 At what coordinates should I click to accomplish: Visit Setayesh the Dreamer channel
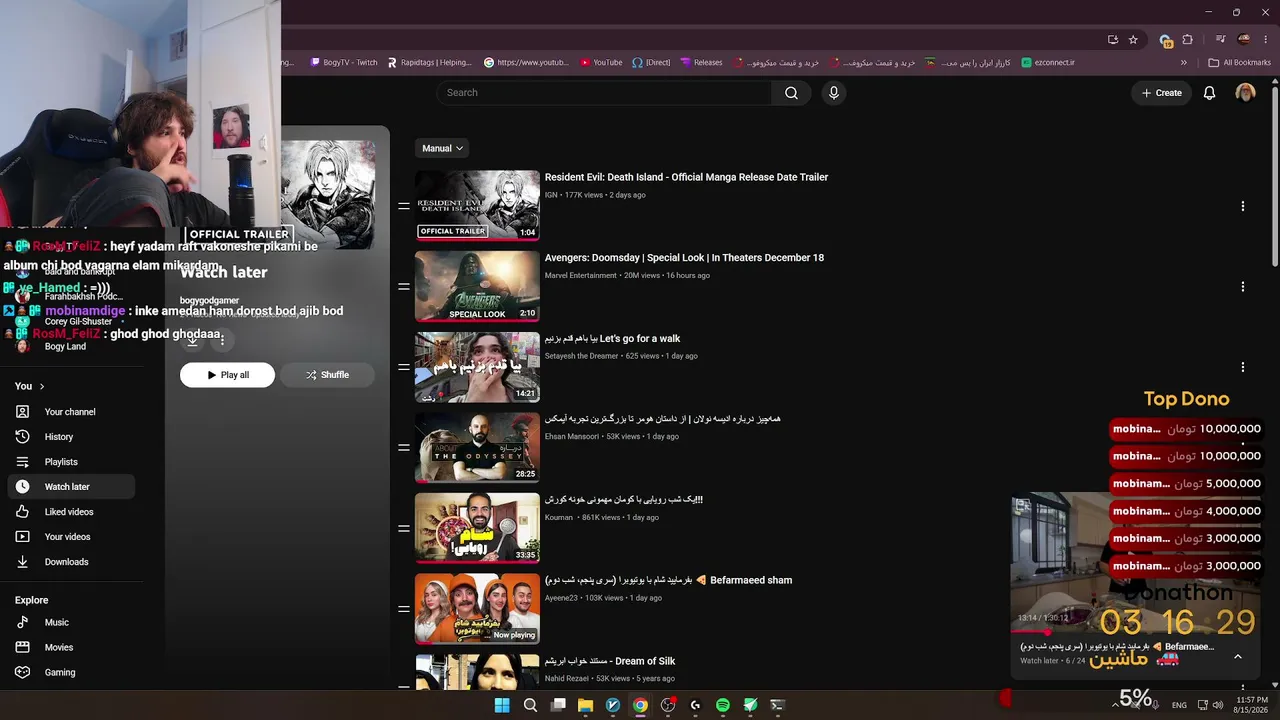click(x=582, y=356)
